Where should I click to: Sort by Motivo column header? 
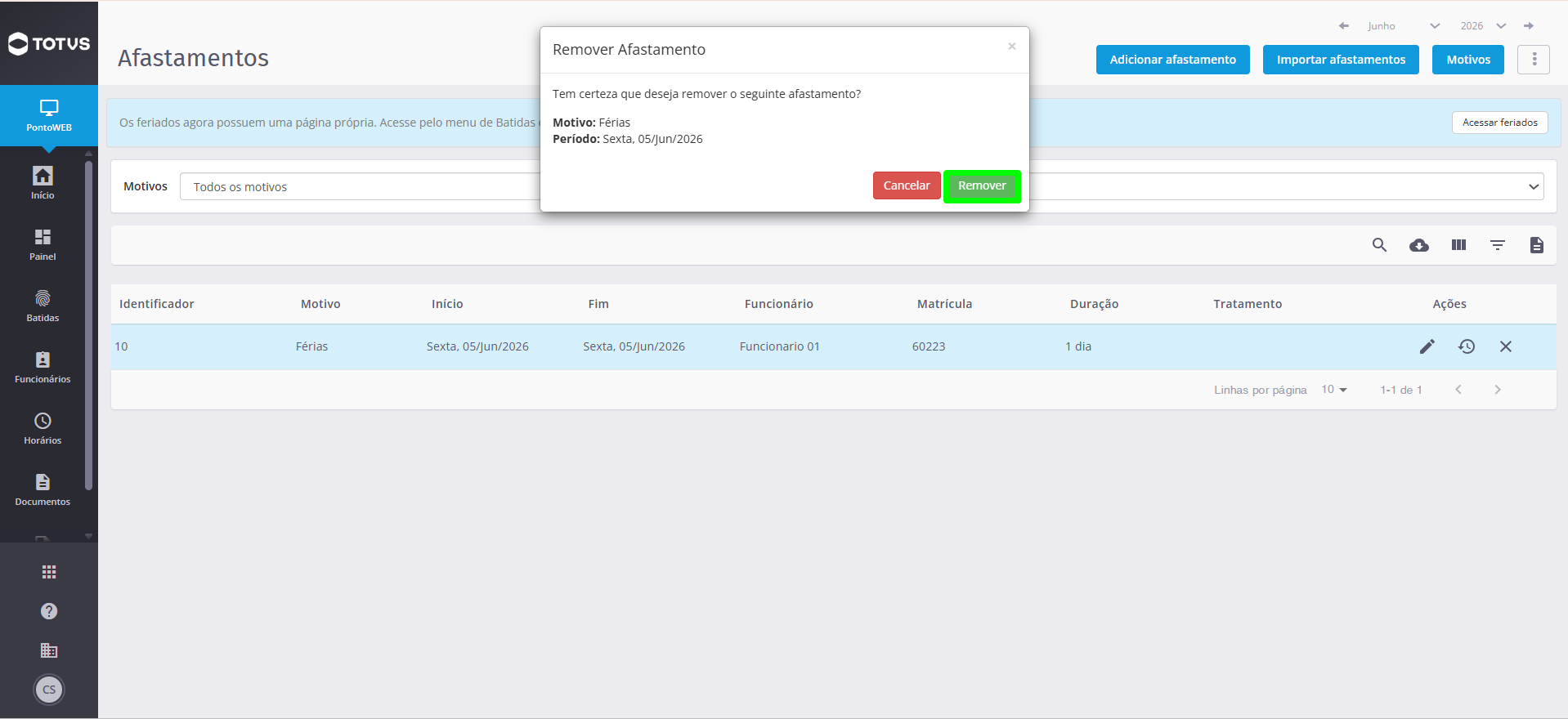point(320,304)
